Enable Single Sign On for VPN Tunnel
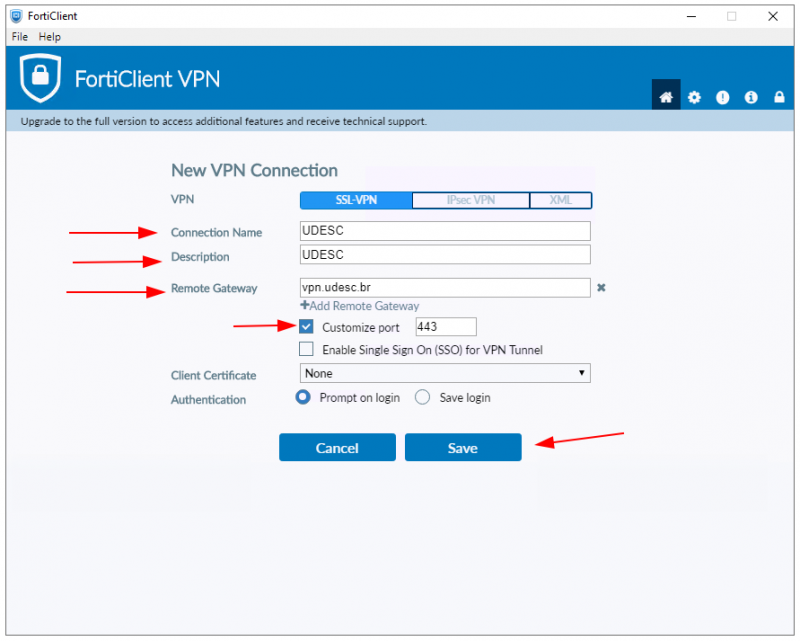This screenshot has width=800, height=641. [x=307, y=350]
